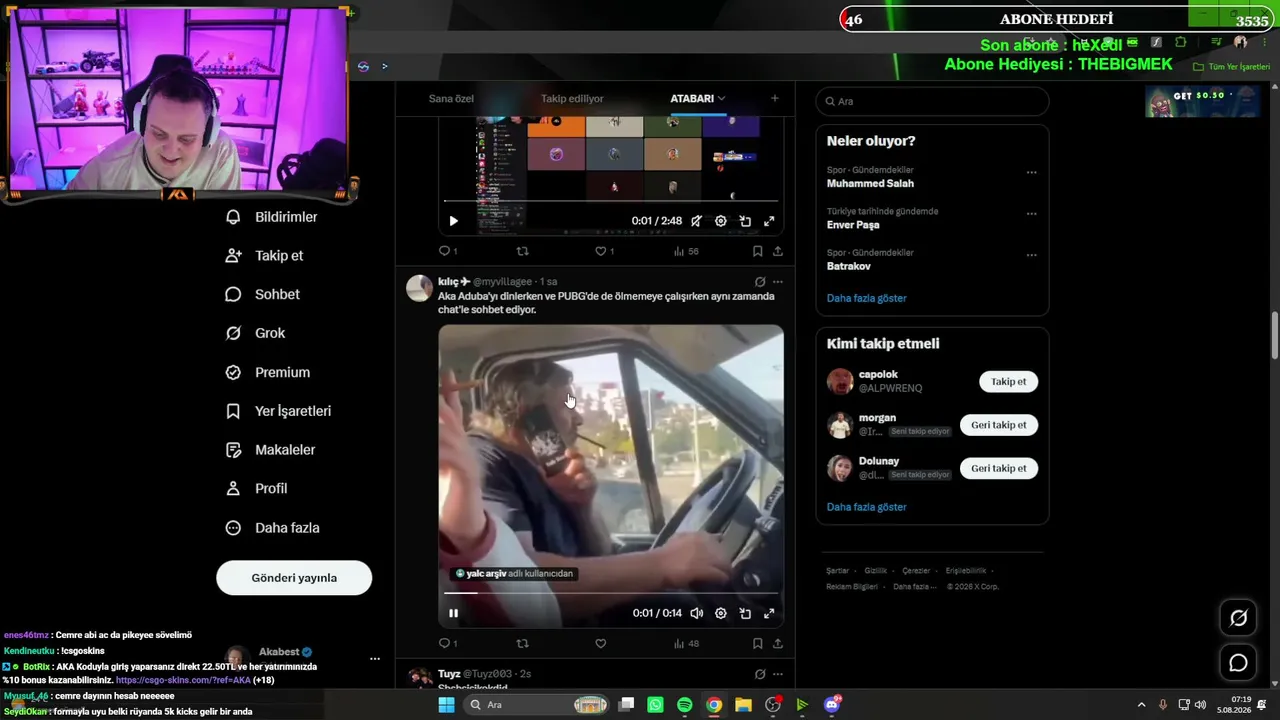Share the post with 56 views
The width and height of the screenshot is (1280, 720).
pyautogui.click(x=777, y=251)
